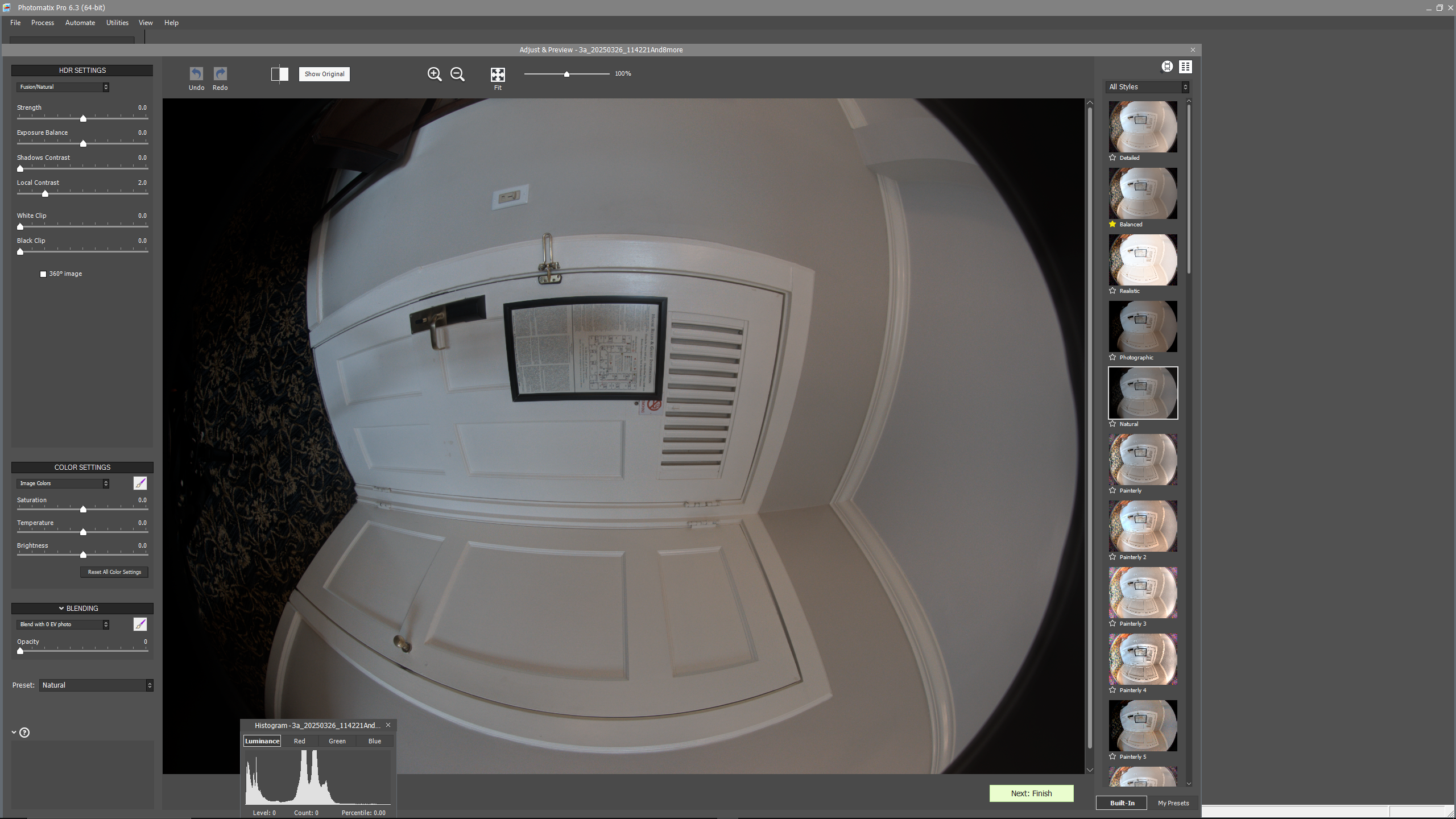The width and height of the screenshot is (1456, 819).
Task: Open the Image Colors dropdown
Action: [63, 483]
